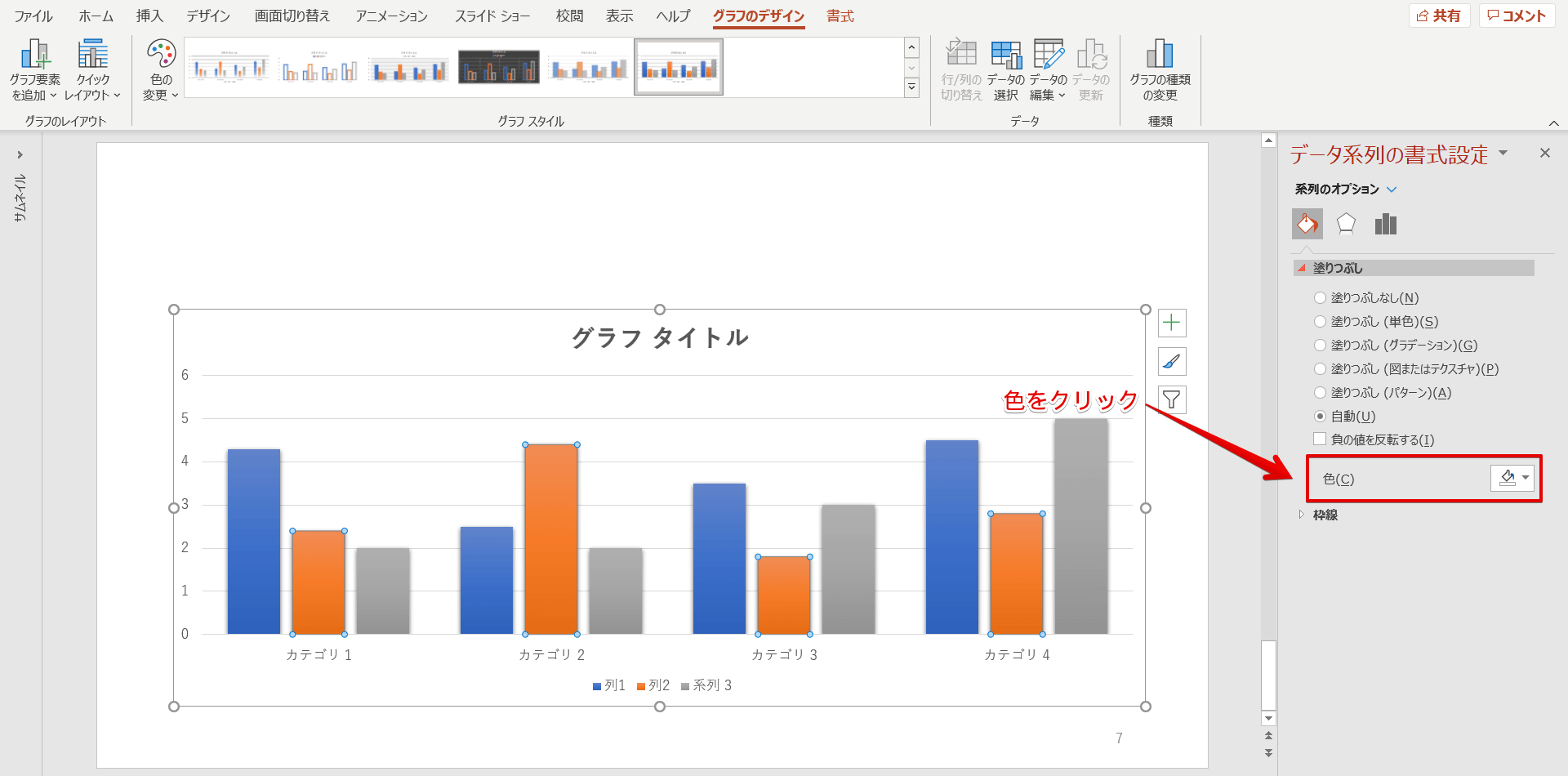This screenshot has height=776, width=1568.
Task: Click the グラフ タイトル chart title
Action: coord(660,337)
